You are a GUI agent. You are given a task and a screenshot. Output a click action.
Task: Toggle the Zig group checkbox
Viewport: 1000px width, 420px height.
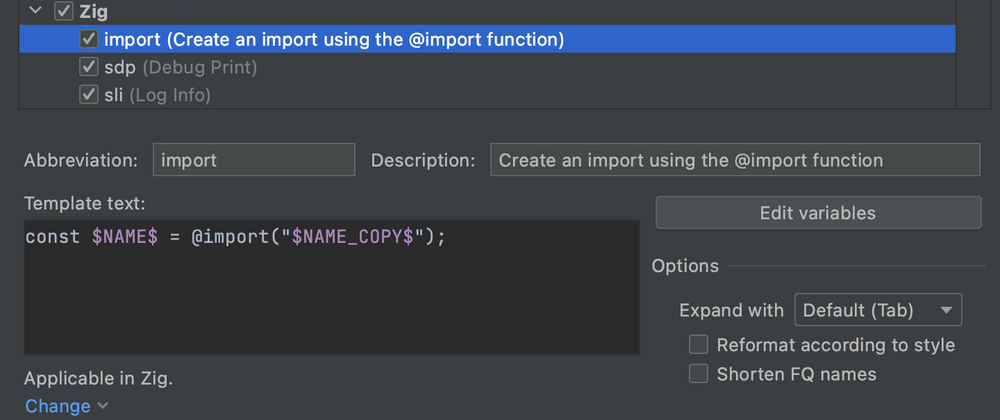(63, 12)
